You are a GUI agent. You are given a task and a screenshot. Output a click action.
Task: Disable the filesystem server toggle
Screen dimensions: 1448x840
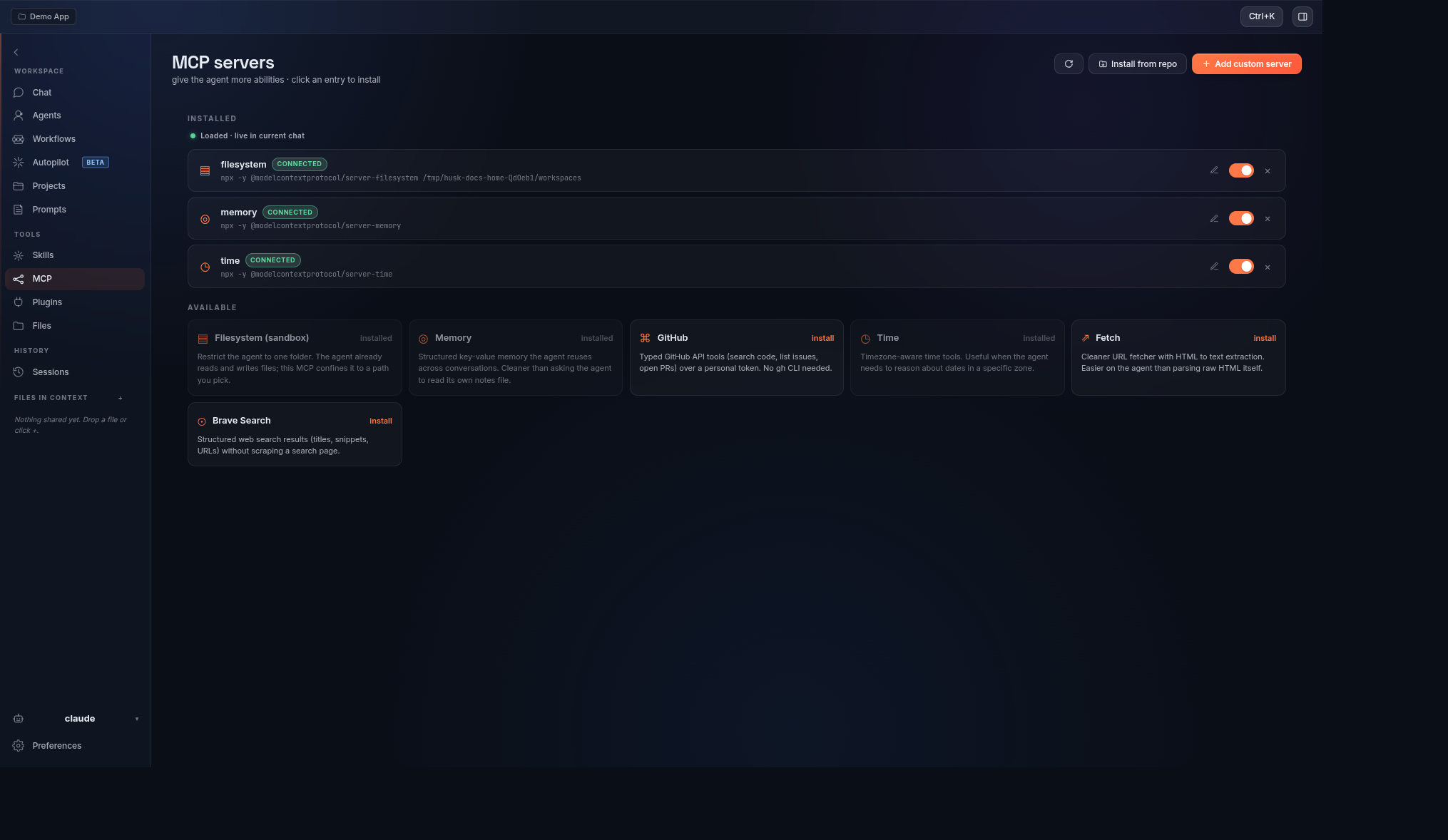tap(1241, 170)
